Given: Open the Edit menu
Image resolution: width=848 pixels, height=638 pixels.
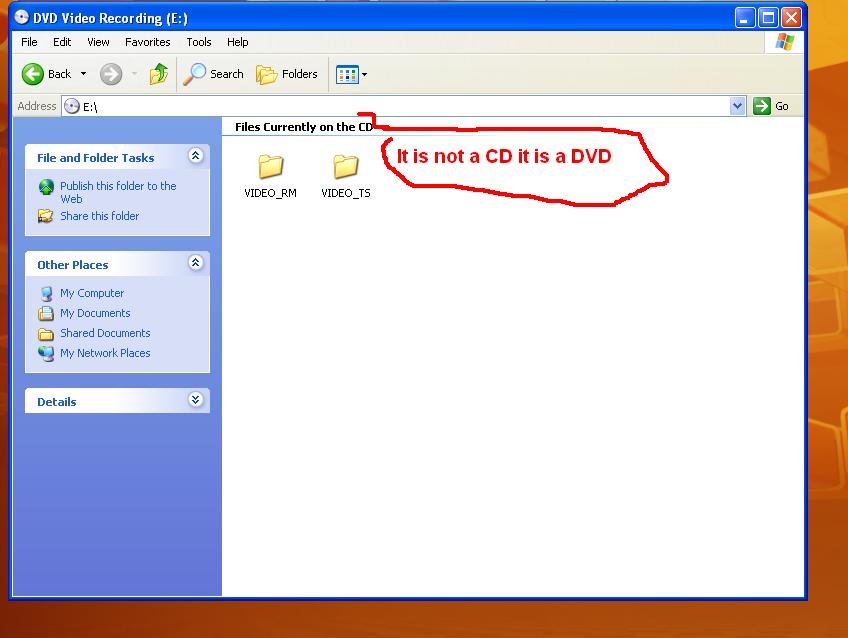Looking at the screenshot, I should tap(62, 42).
